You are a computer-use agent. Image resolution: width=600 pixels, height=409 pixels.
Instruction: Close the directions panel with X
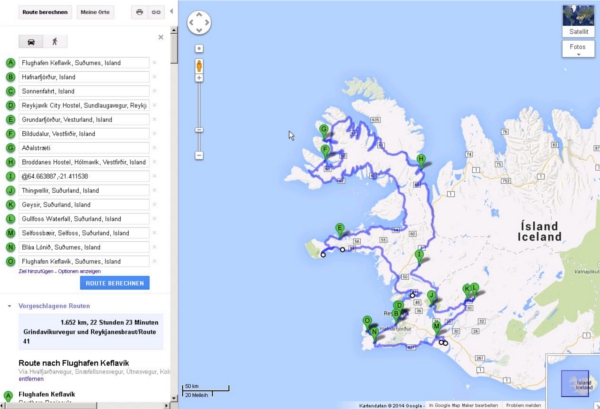point(161,36)
